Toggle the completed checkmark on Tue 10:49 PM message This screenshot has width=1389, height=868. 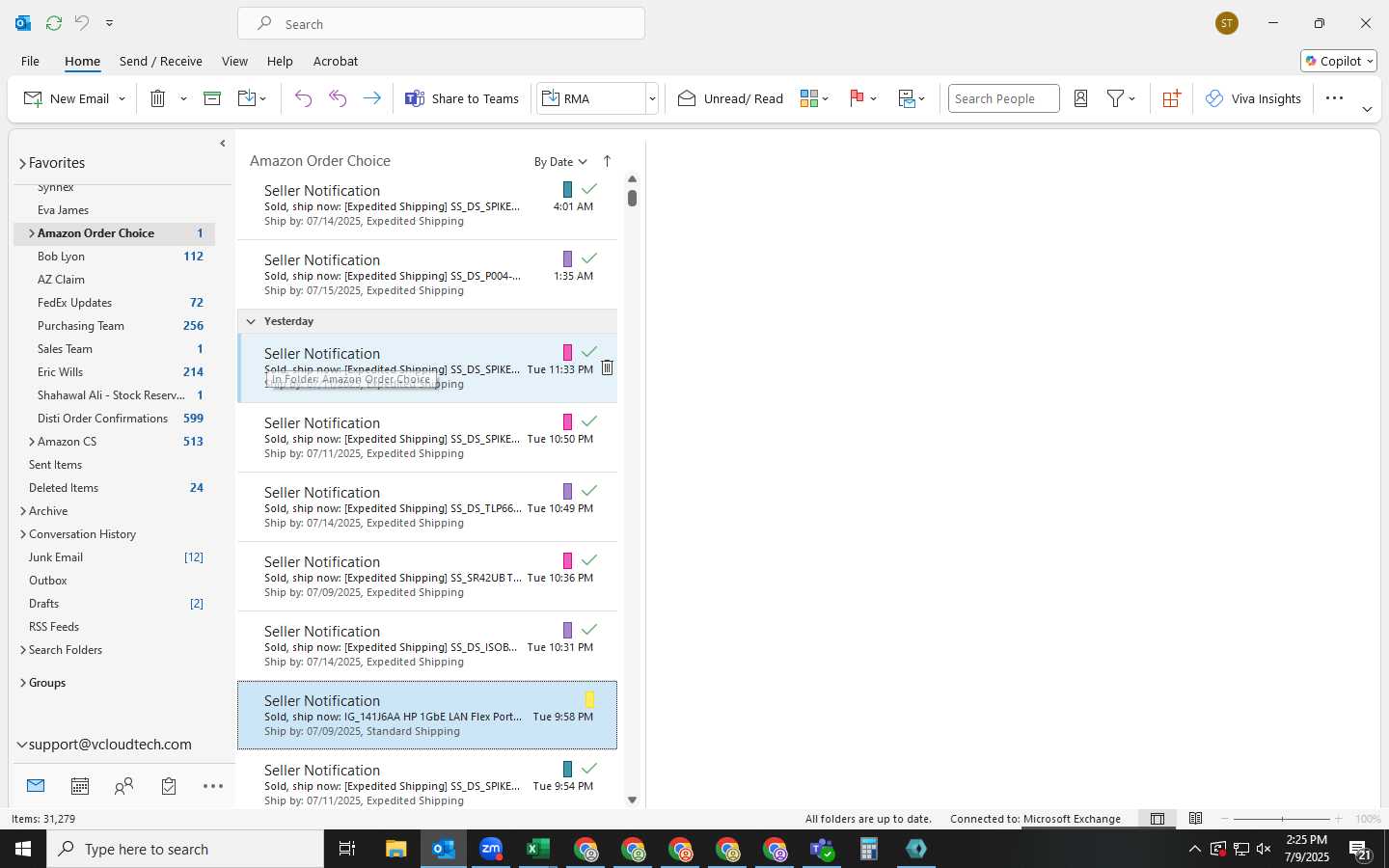point(589,491)
